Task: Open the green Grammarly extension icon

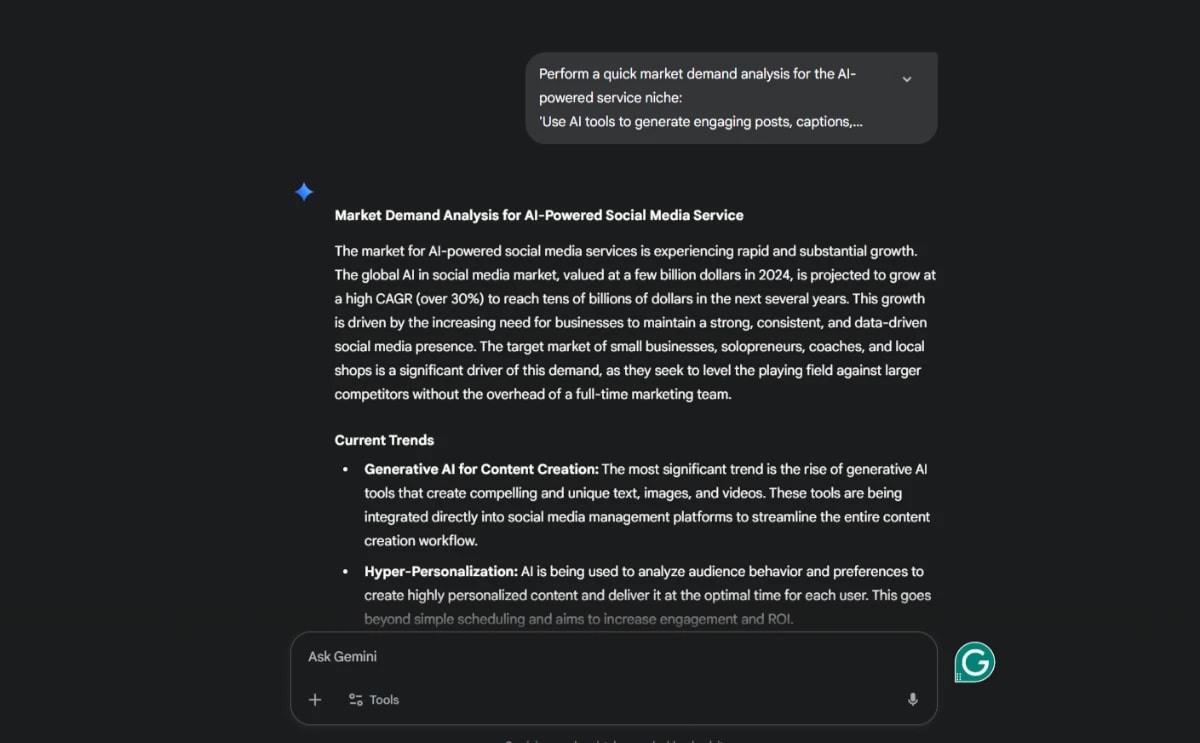Action: pyautogui.click(x=974, y=661)
